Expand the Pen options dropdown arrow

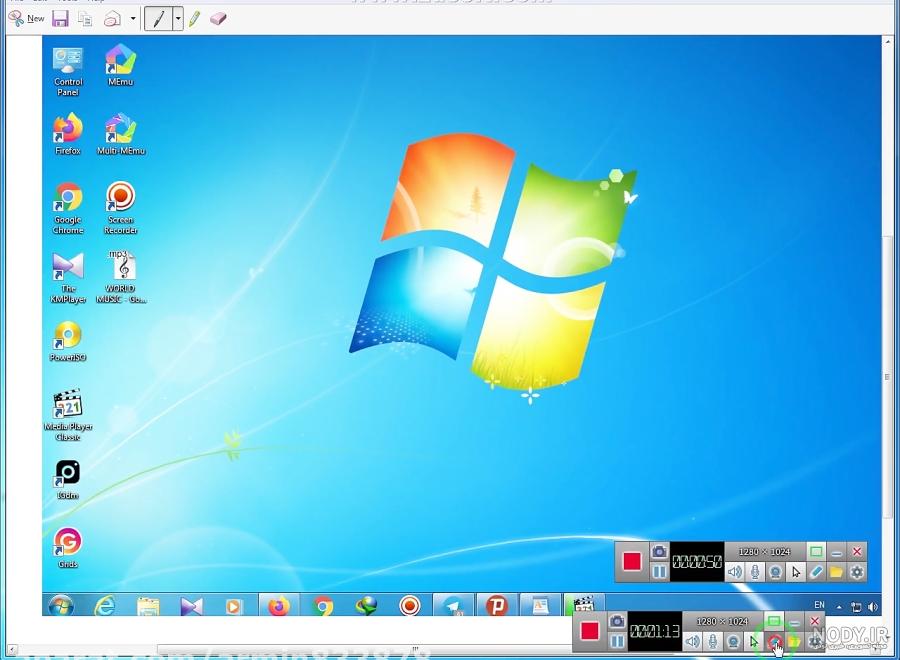coord(178,19)
